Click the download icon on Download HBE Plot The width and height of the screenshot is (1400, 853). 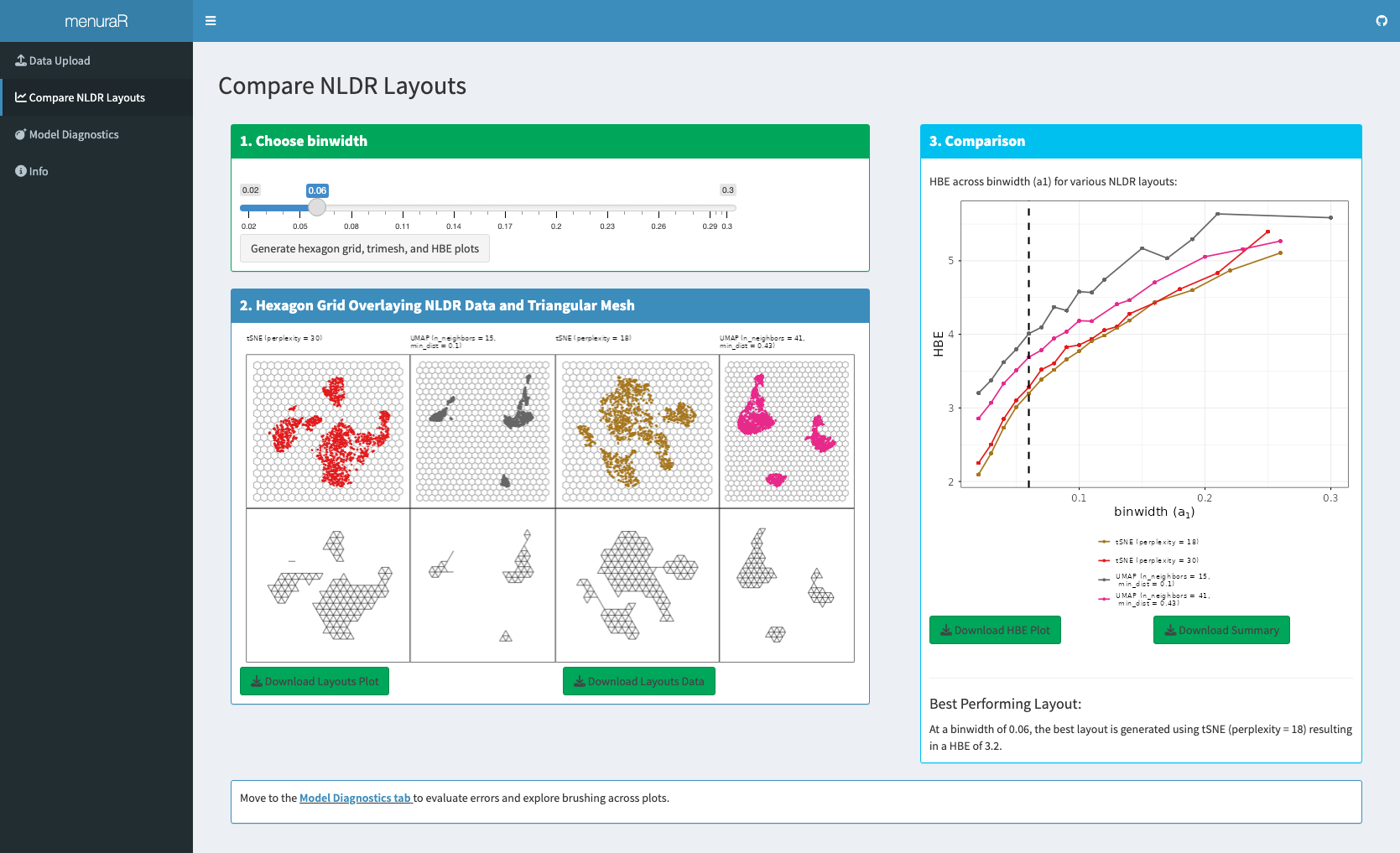click(947, 630)
